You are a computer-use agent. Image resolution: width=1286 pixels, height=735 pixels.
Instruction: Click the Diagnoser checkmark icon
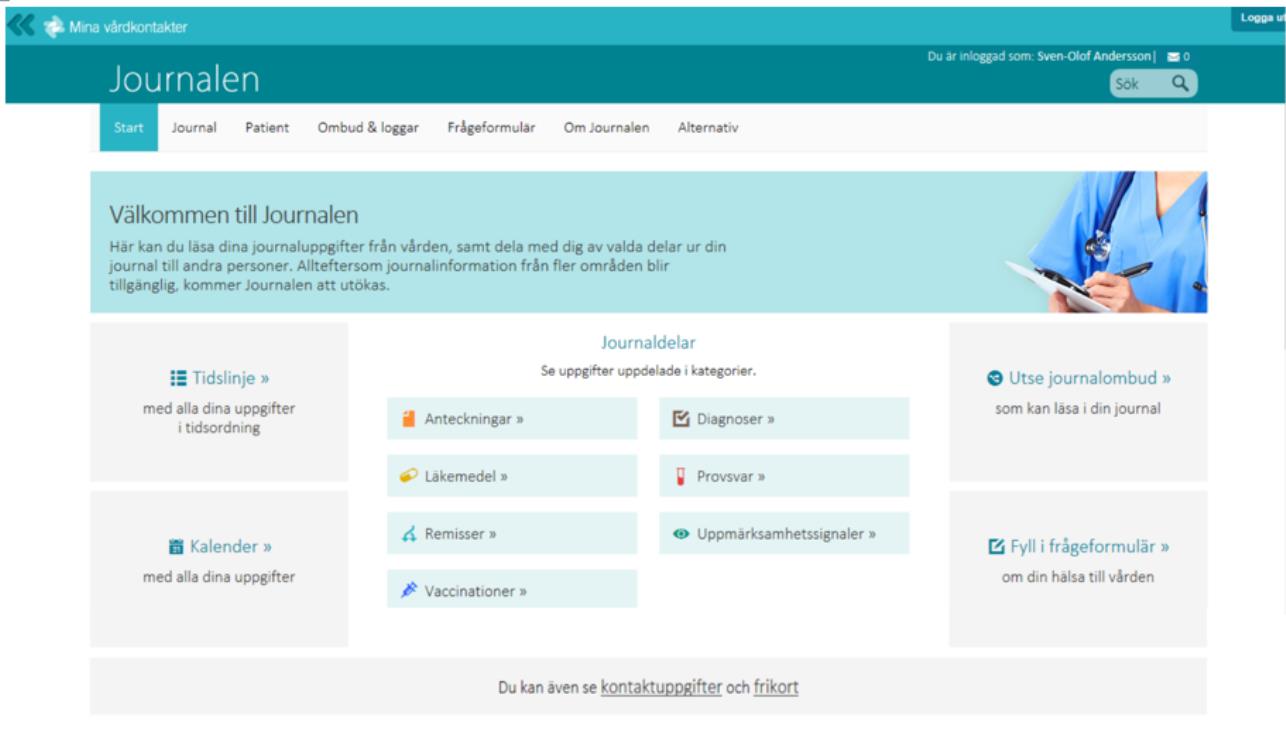[681, 419]
